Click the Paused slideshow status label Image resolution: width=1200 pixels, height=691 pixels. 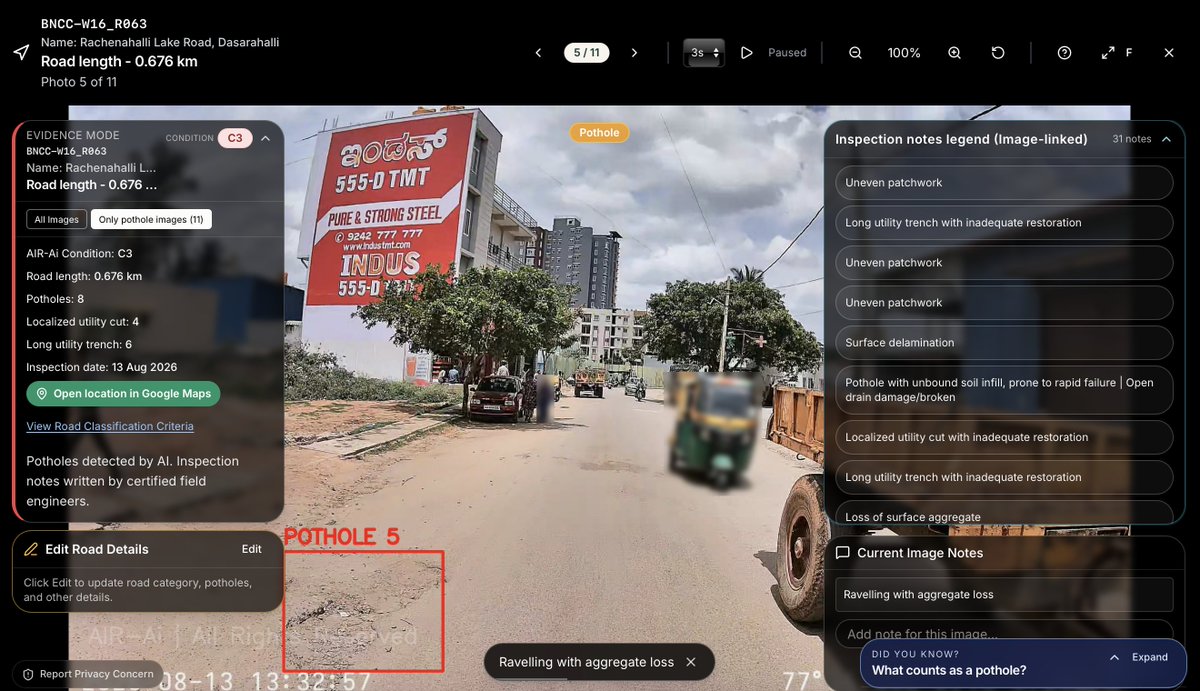[787, 53]
